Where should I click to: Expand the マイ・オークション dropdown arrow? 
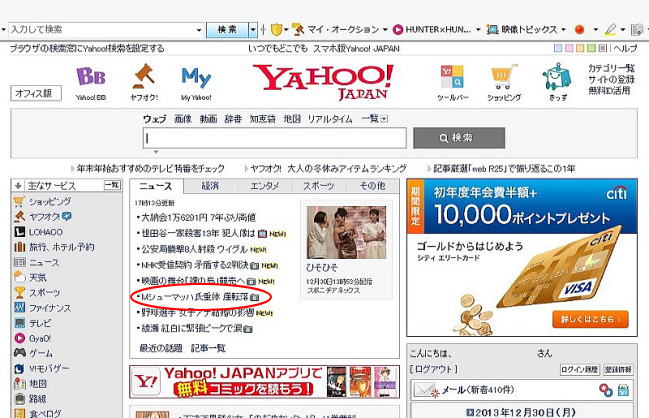pos(385,30)
